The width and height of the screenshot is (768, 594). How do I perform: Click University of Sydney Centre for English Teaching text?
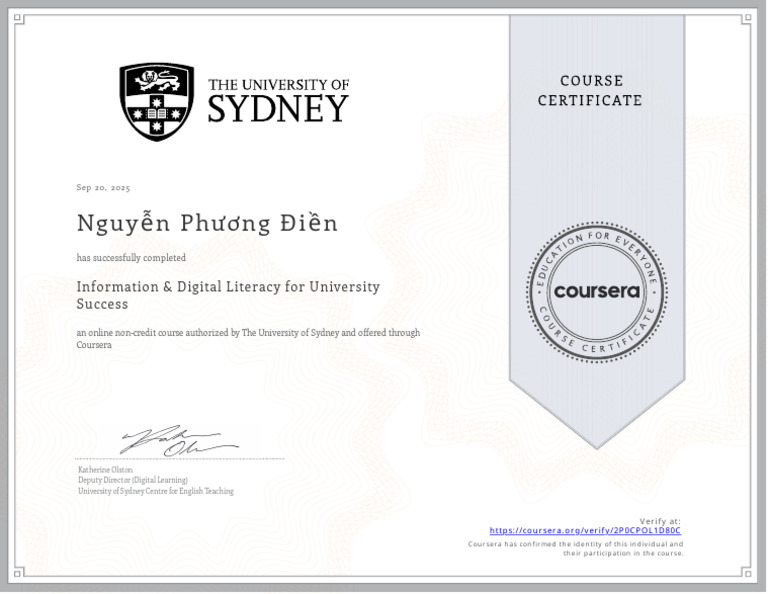(x=156, y=491)
